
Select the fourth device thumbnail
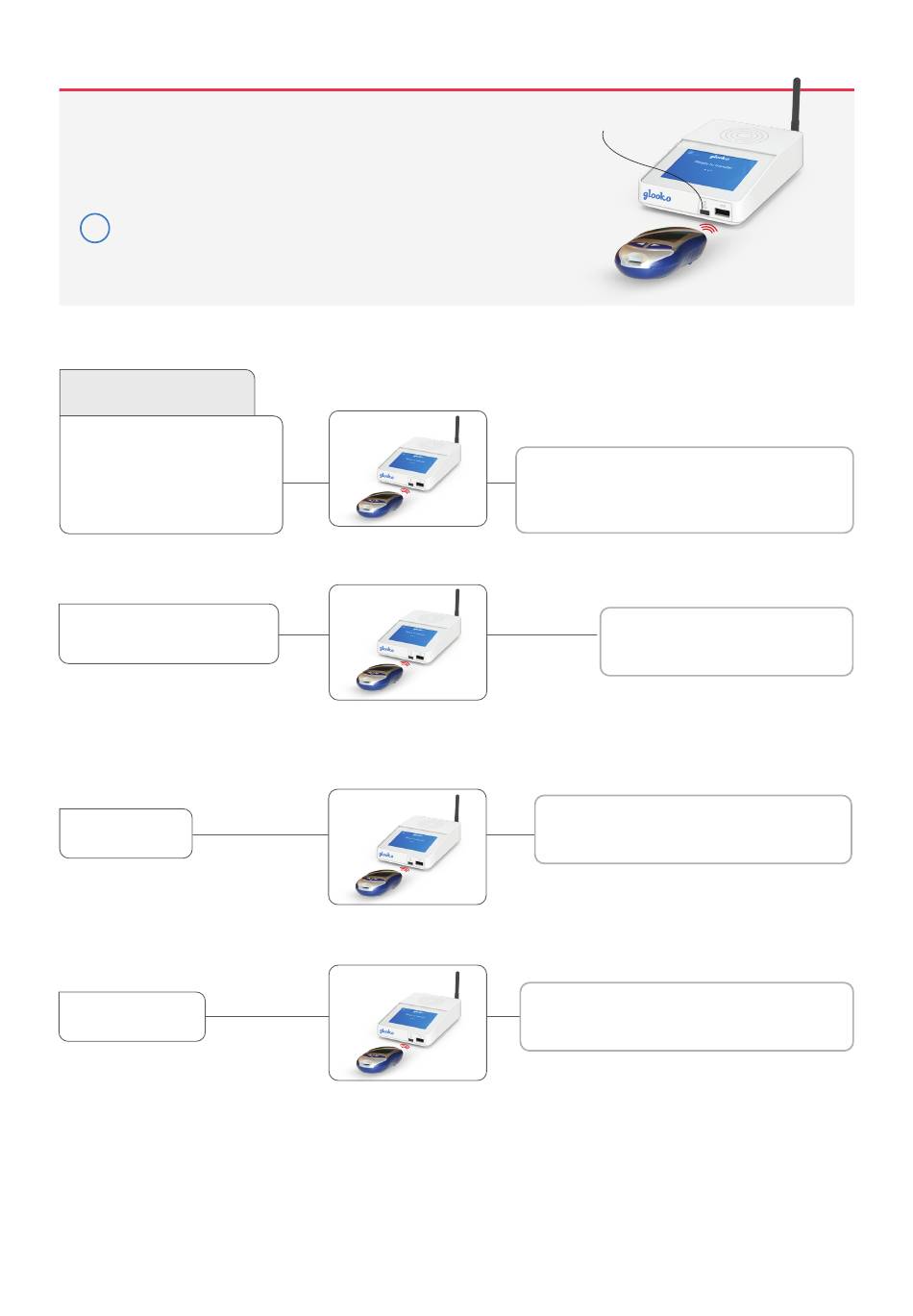[407, 1023]
